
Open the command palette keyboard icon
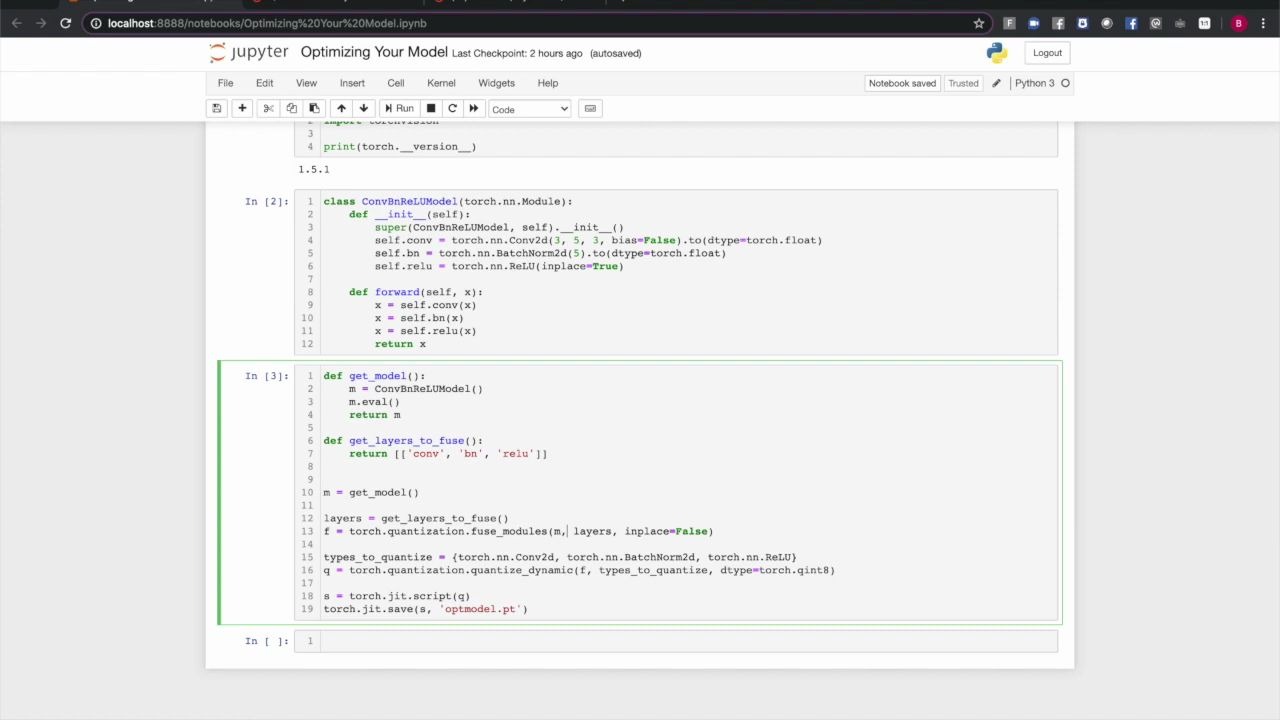click(x=590, y=109)
